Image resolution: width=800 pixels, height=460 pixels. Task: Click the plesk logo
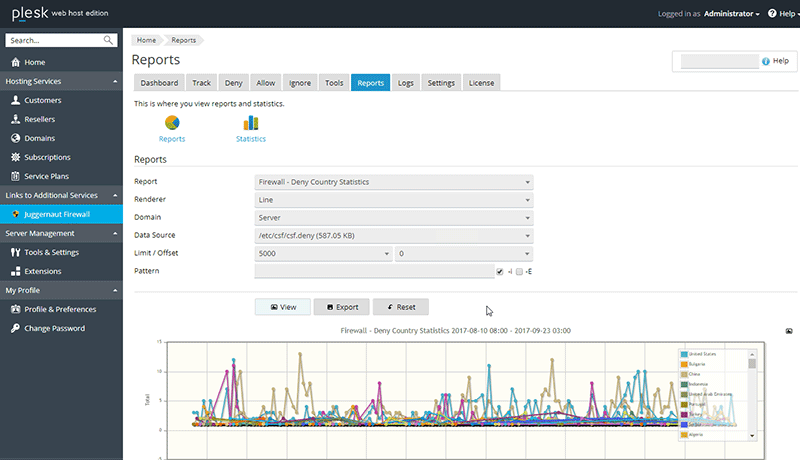(30, 13)
